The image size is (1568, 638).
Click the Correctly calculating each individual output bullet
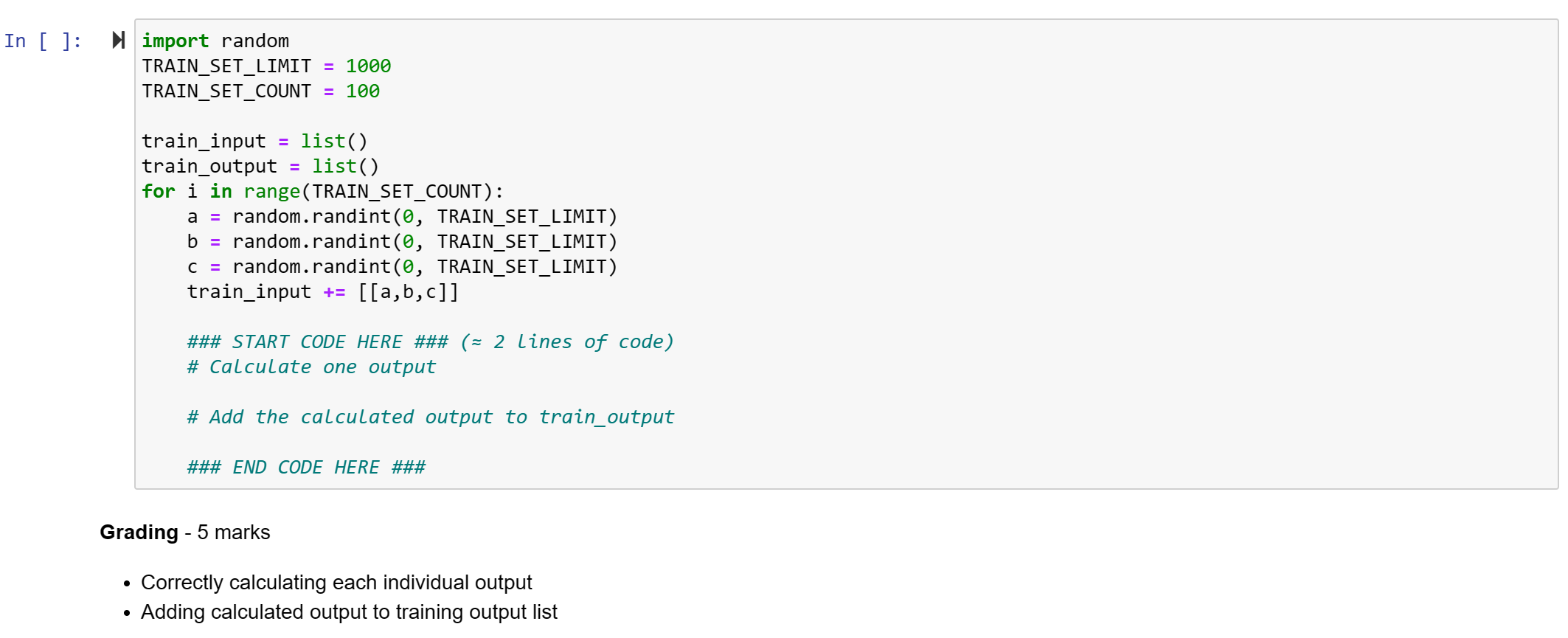(x=336, y=582)
